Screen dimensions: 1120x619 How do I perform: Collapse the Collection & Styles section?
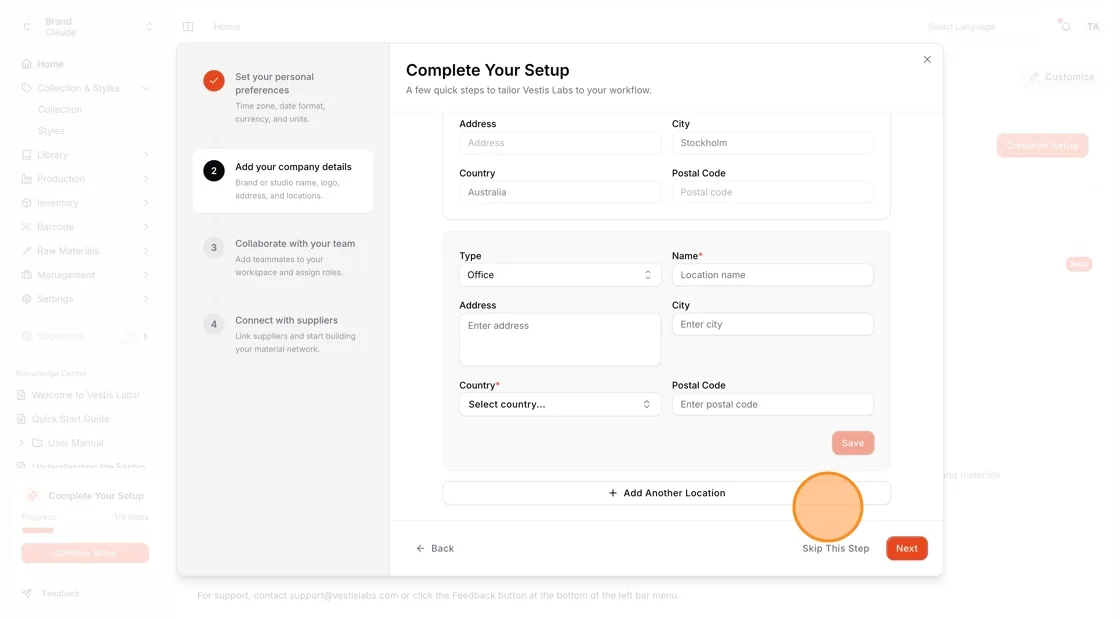146,89
